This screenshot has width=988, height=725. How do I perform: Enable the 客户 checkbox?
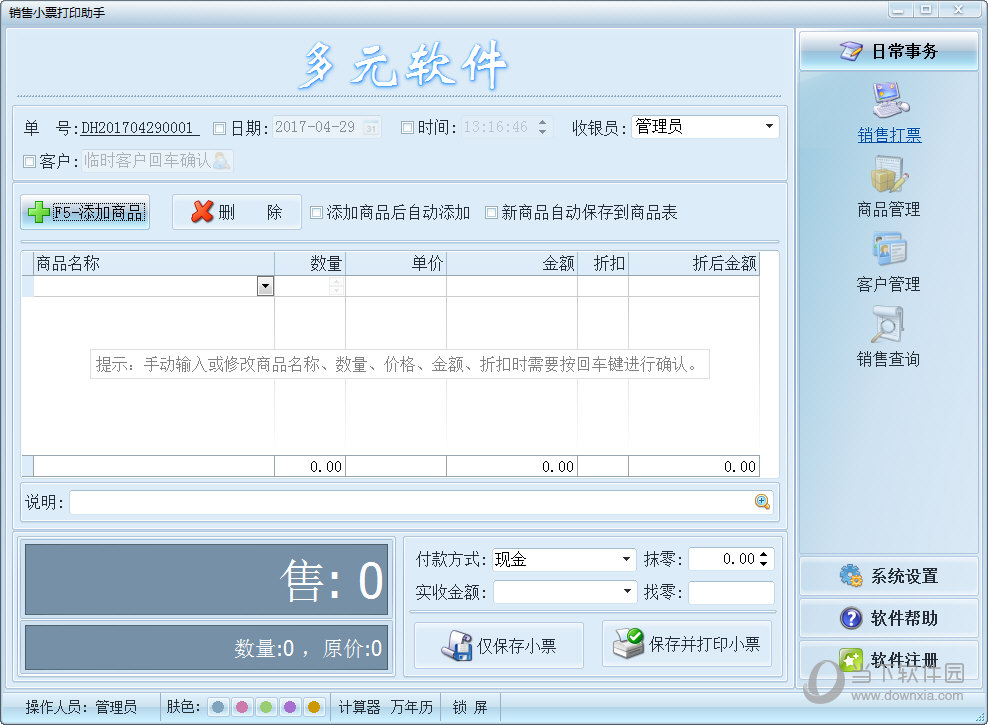pyautogui.click(x=29, y=161)
